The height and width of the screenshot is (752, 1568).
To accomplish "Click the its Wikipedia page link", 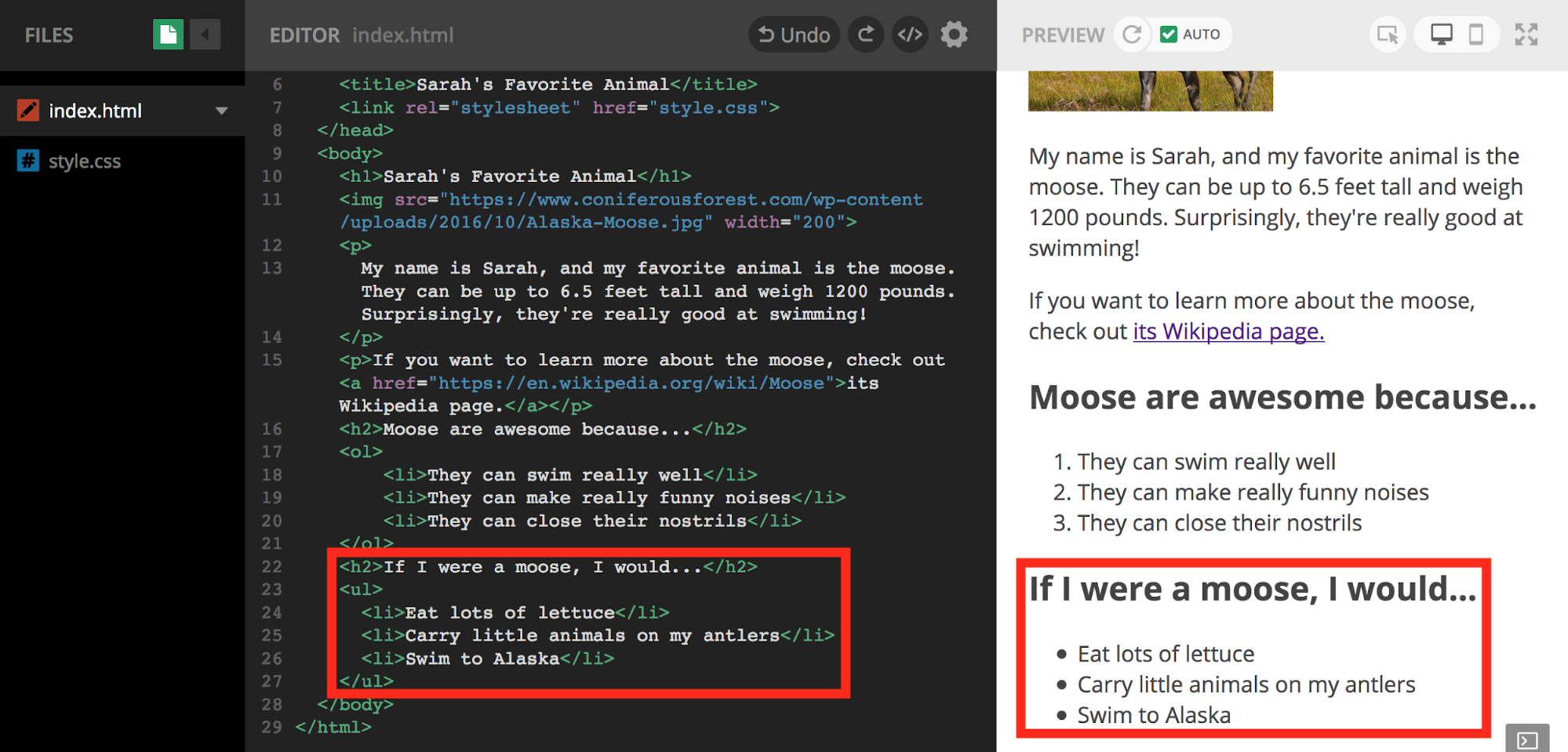I will (x=1228, y=332).
